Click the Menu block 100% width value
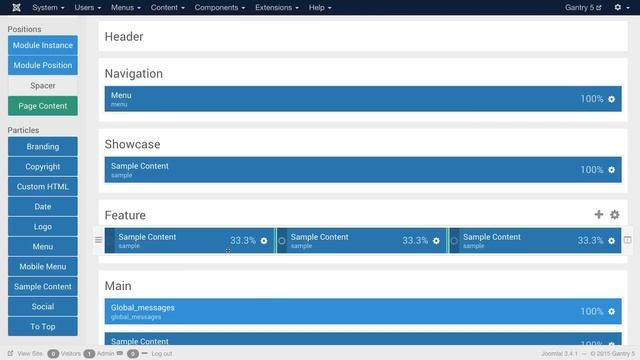Image resolution: width=640 pixels, height=360 pixels. tap(592, 99)
